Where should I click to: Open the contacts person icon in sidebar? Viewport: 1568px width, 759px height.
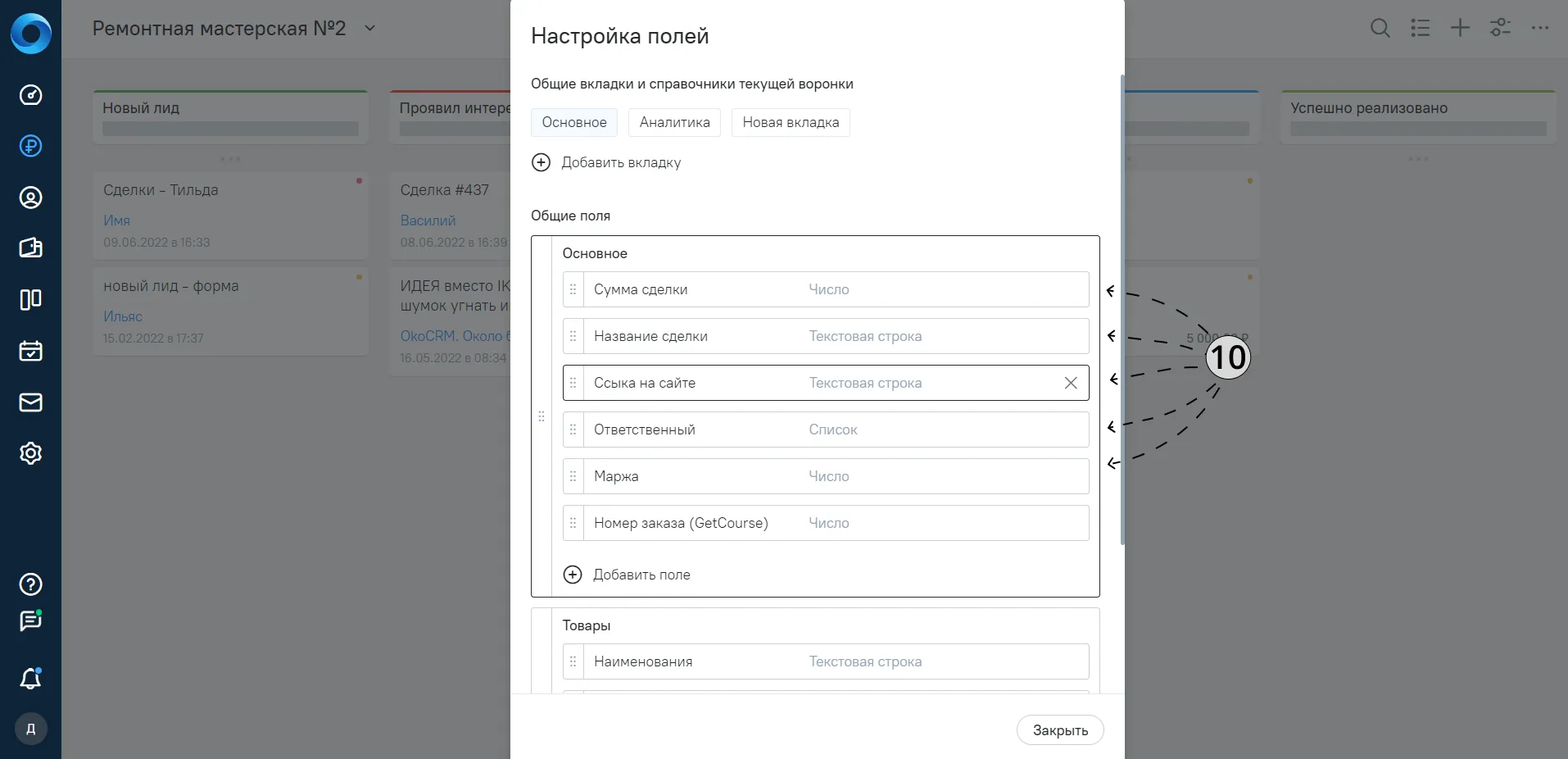tap(30, 198)
